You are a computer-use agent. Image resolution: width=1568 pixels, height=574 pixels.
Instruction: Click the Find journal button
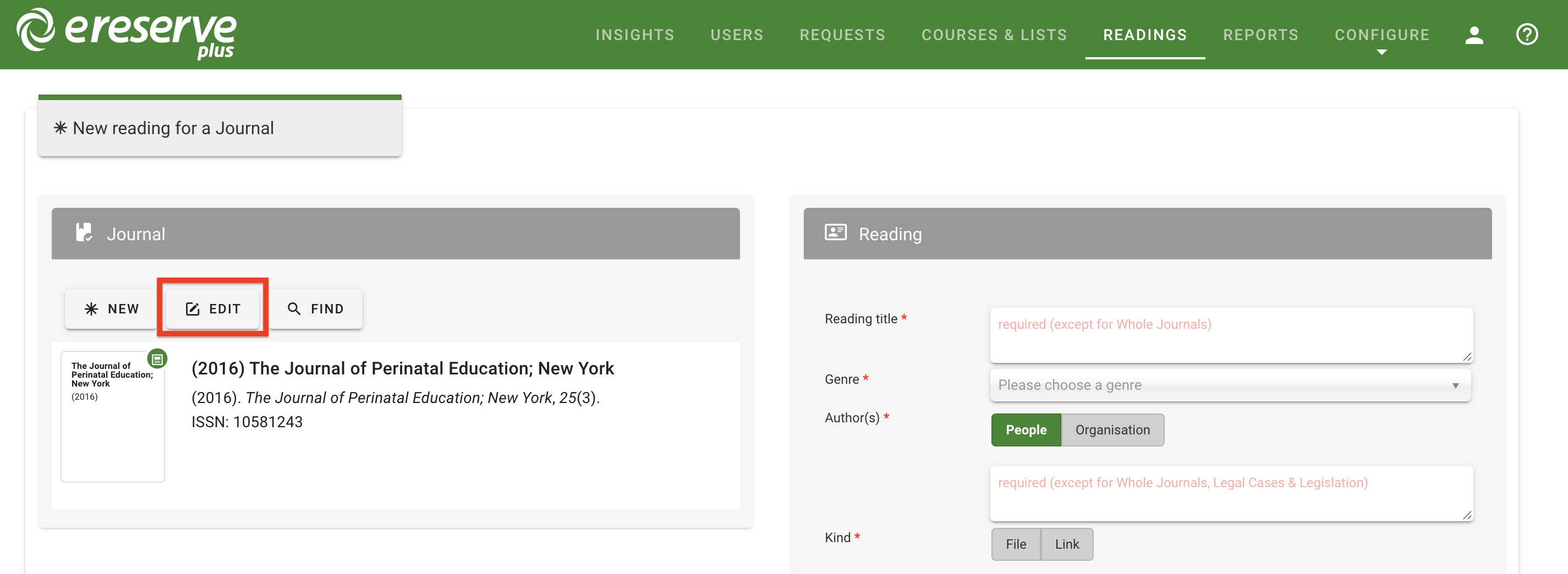(315, 308)
